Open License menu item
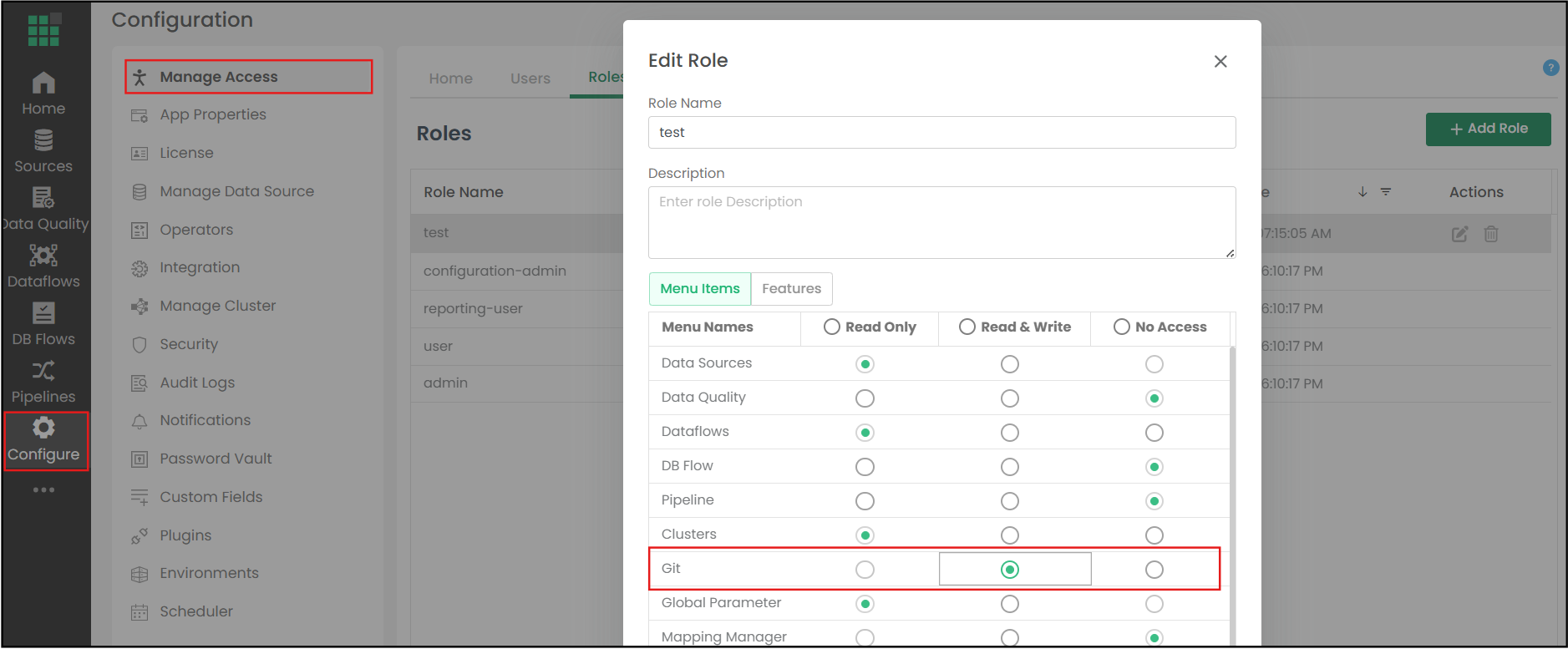 (x=172, y=153)
